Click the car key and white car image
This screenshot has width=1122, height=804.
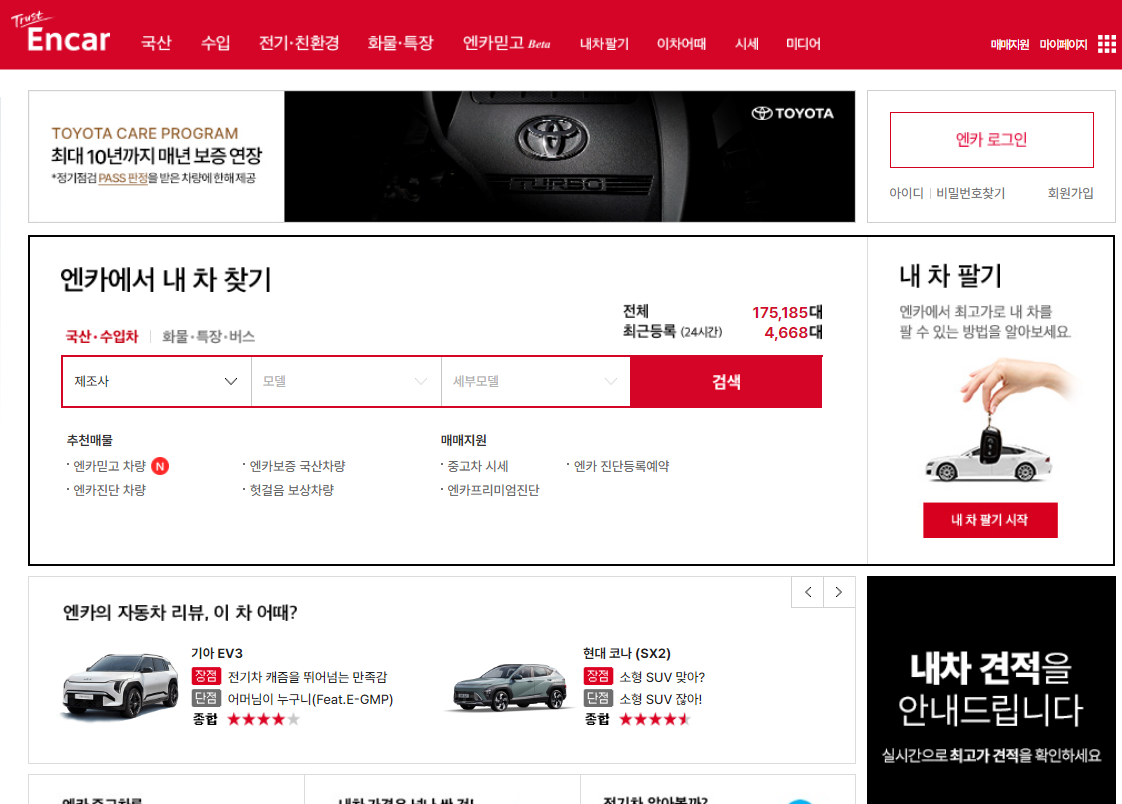1002,422
